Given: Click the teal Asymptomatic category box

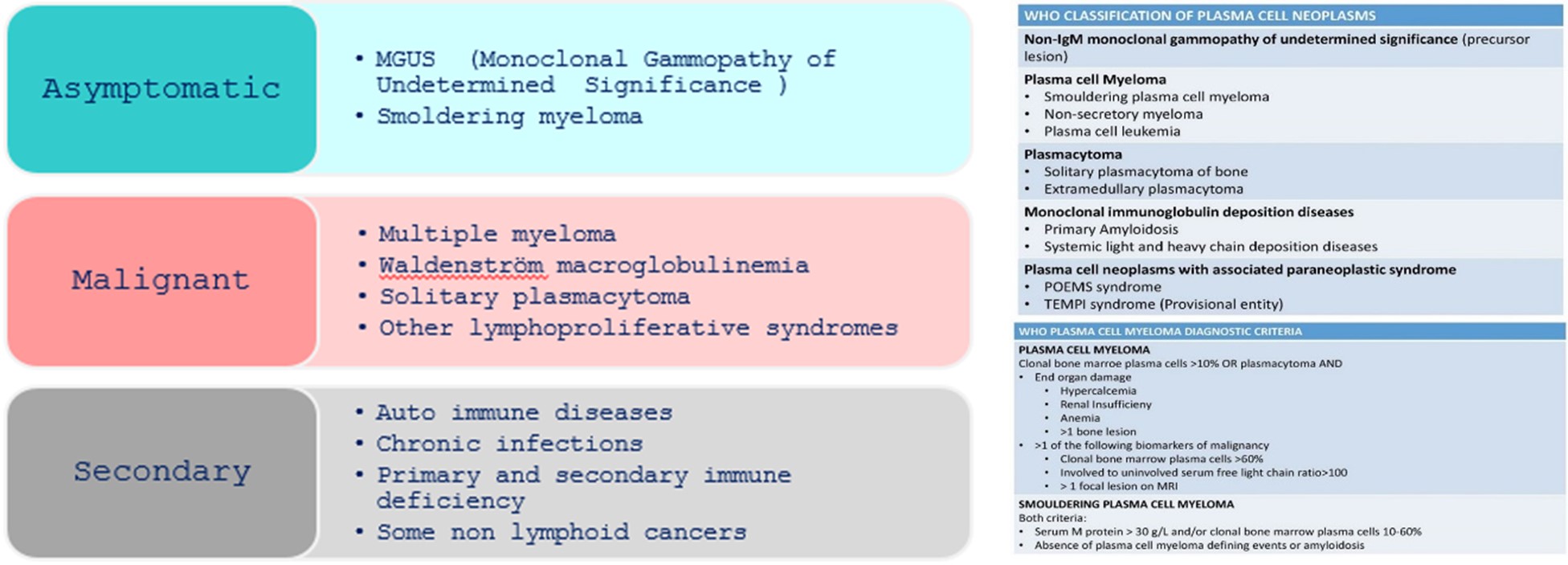Looking at the screenshot, I should (x=161, y=89).
